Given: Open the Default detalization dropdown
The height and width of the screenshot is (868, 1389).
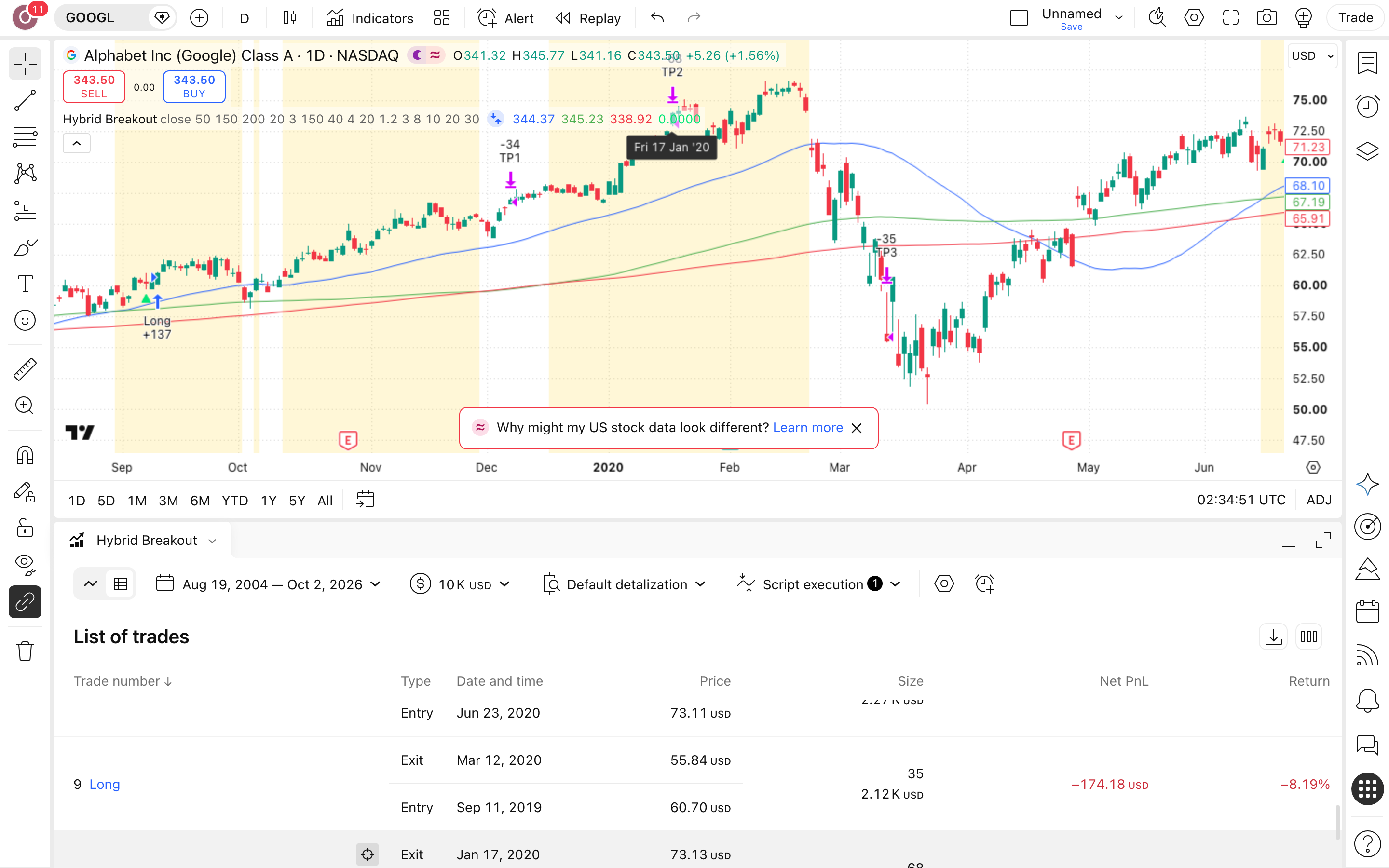Looking at the screenshot, I should click(625, 584).
